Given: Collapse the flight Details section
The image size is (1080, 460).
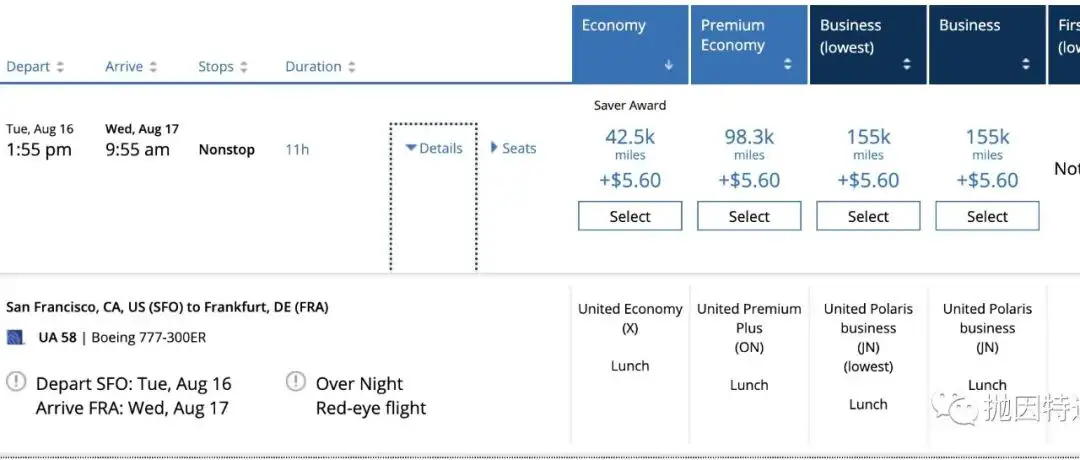Looking at the screenshot, I should 434,149.
